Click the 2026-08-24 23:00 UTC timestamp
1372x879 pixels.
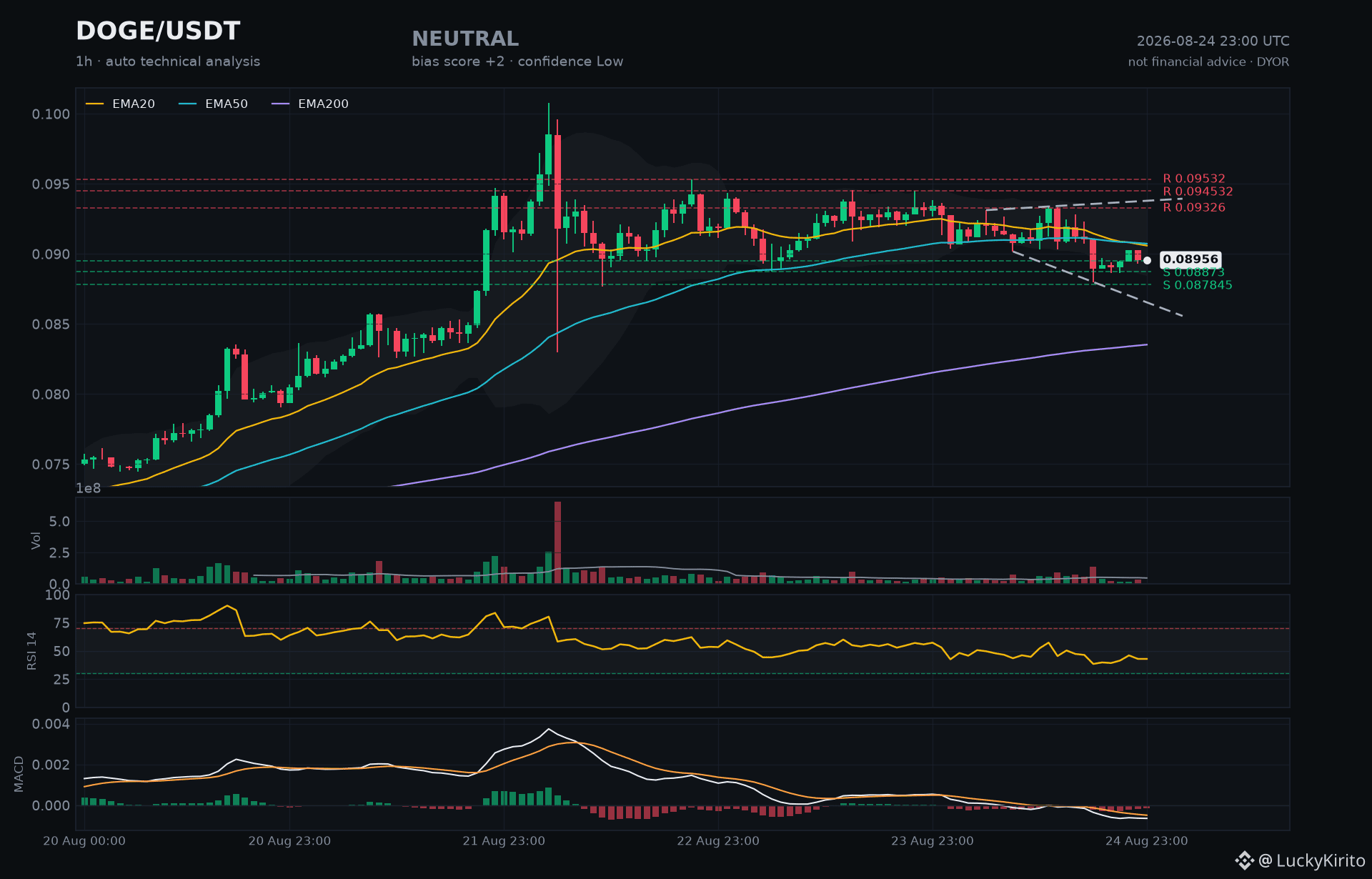tap(1213, 41)
